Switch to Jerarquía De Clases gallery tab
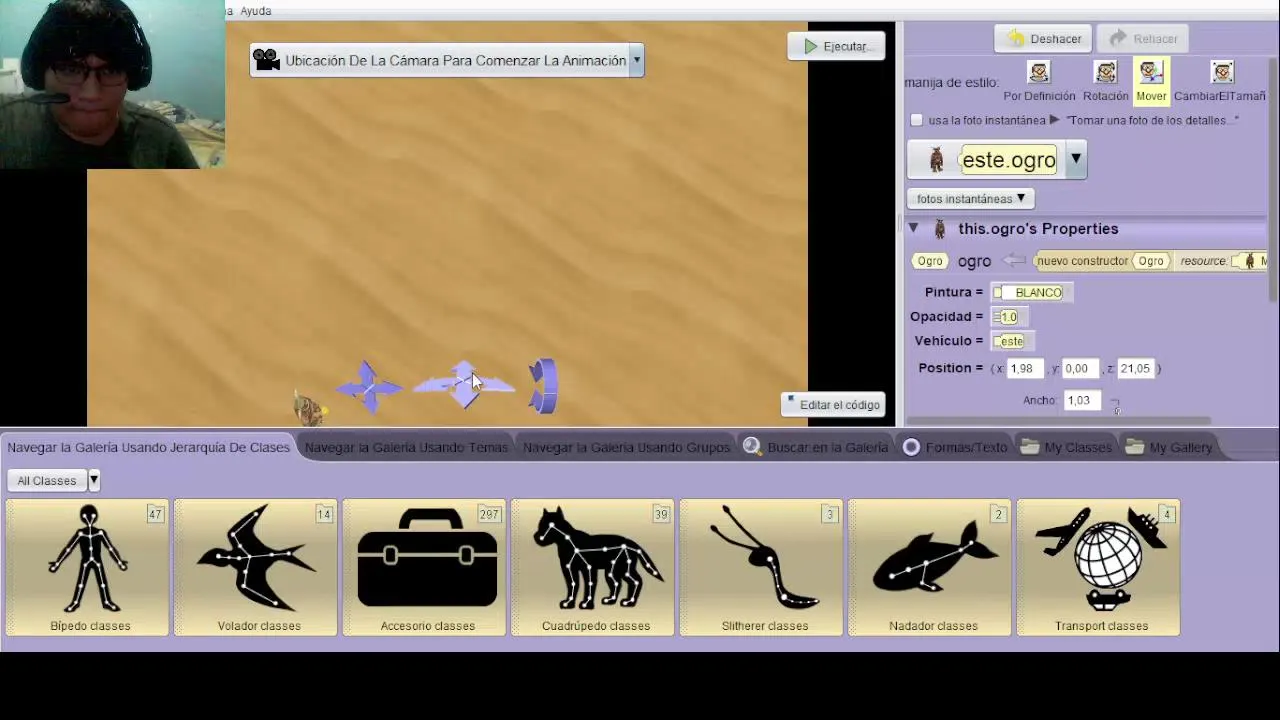 tap(148, 447)
